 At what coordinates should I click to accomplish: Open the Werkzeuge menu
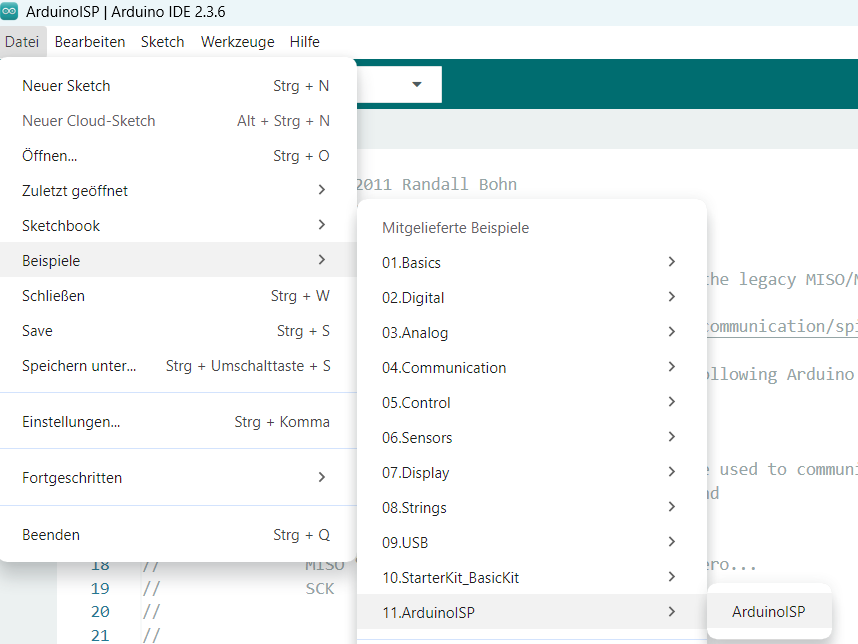pyautogui.click(x=237, y=42)
